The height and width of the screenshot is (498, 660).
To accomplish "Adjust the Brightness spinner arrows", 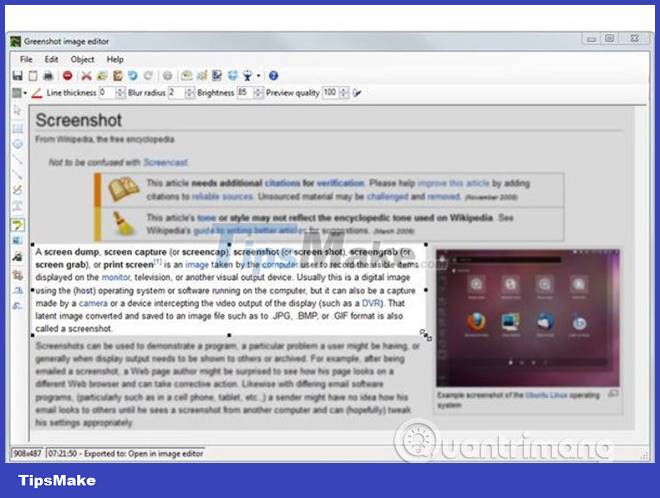I will (x=259, y=93).
